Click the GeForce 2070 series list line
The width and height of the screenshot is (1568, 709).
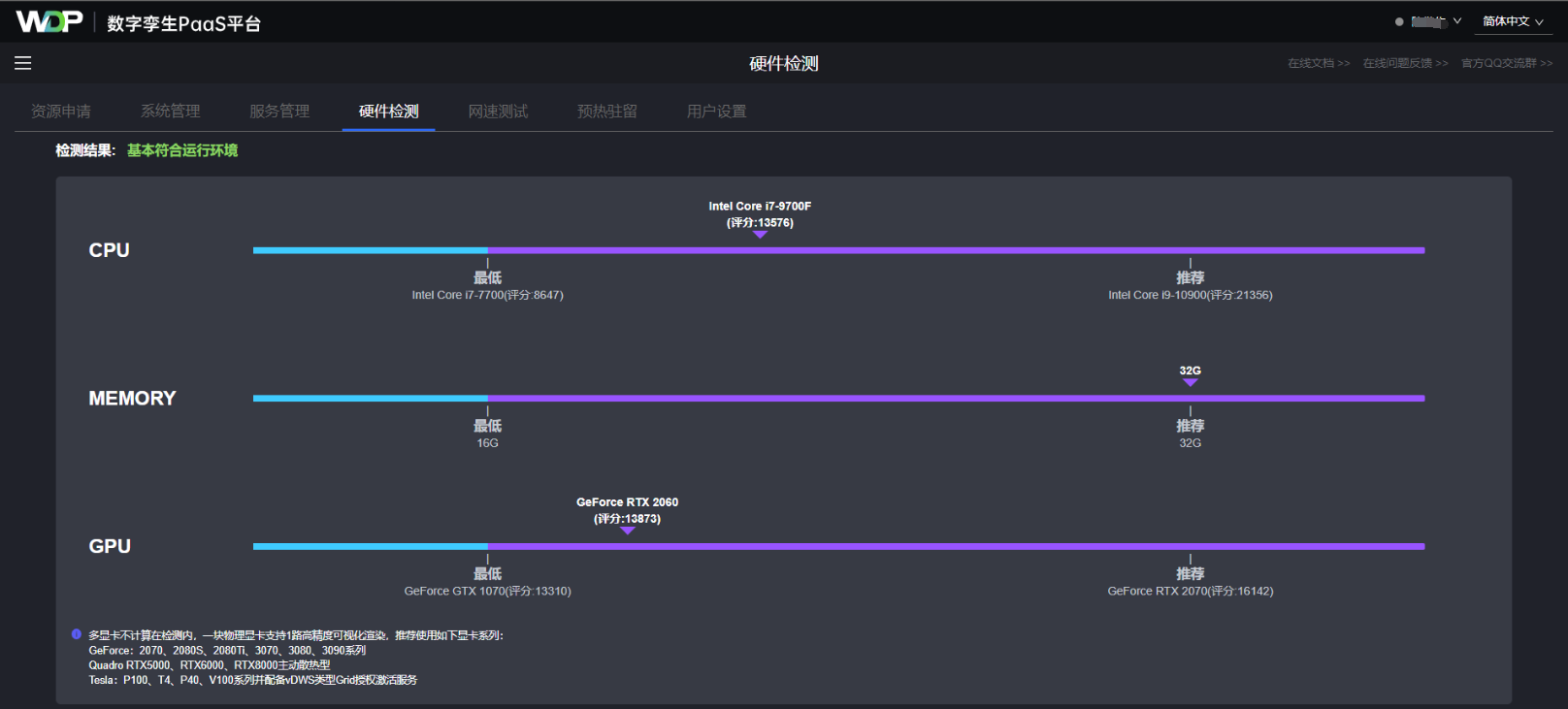227,651
